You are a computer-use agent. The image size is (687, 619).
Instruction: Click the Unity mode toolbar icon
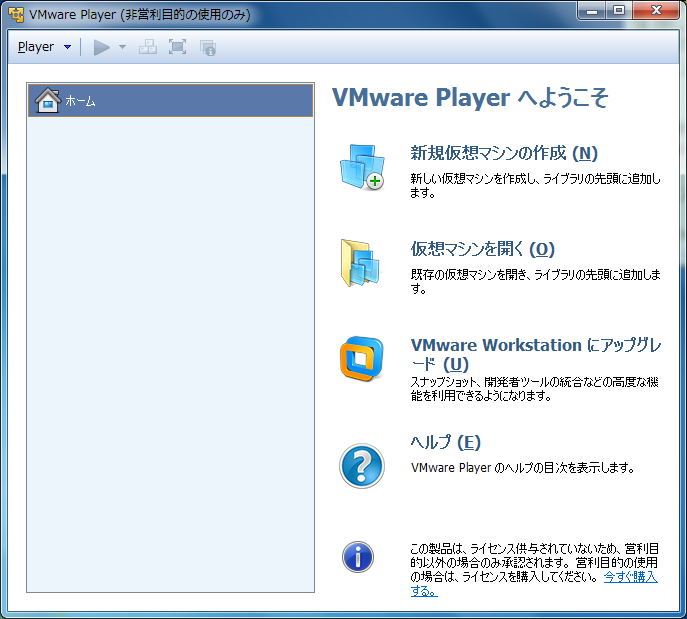pyautogui.click(x=208, y=47)
